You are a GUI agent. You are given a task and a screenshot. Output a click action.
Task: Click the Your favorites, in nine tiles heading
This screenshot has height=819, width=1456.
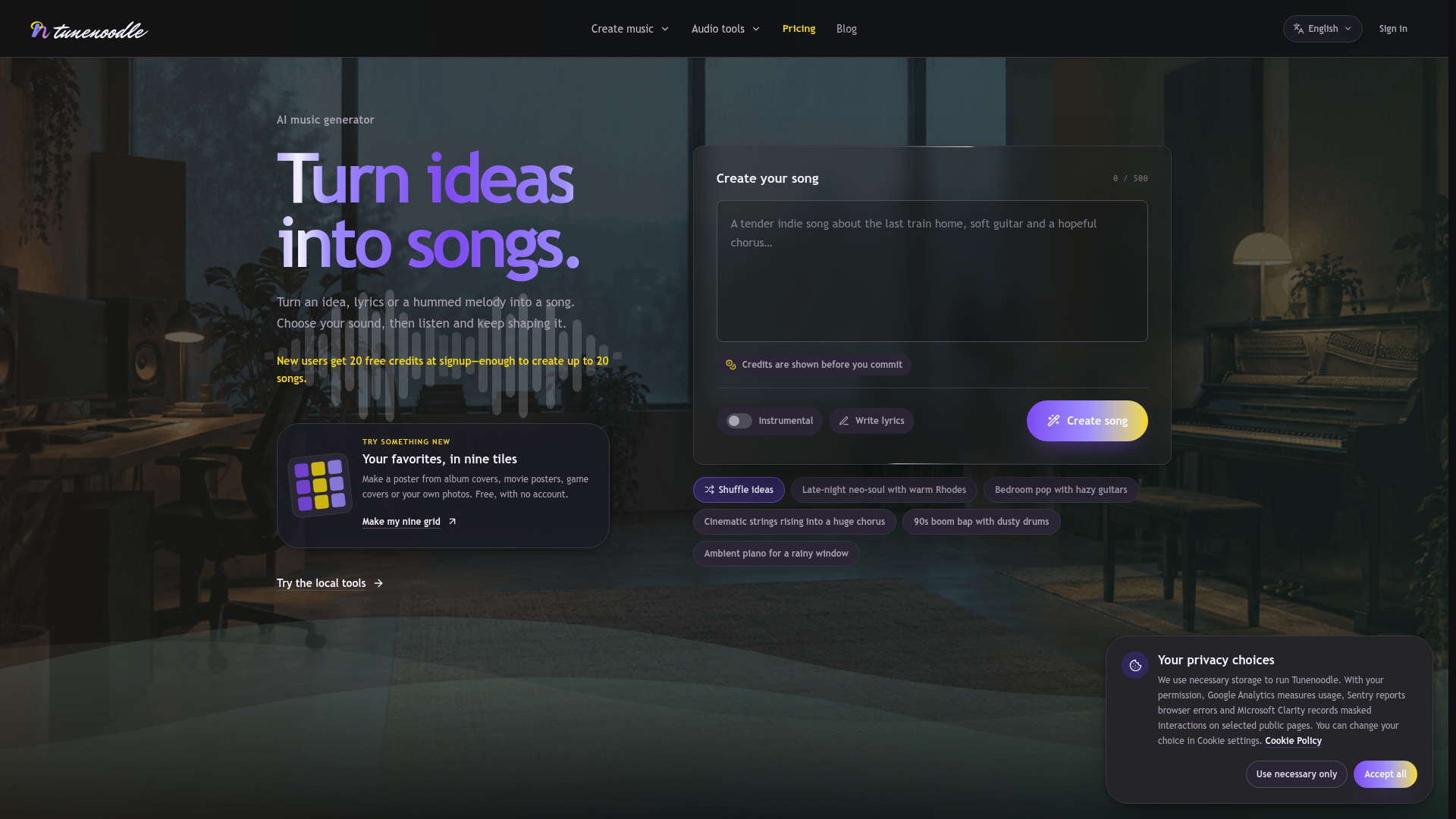click(439, 459)
